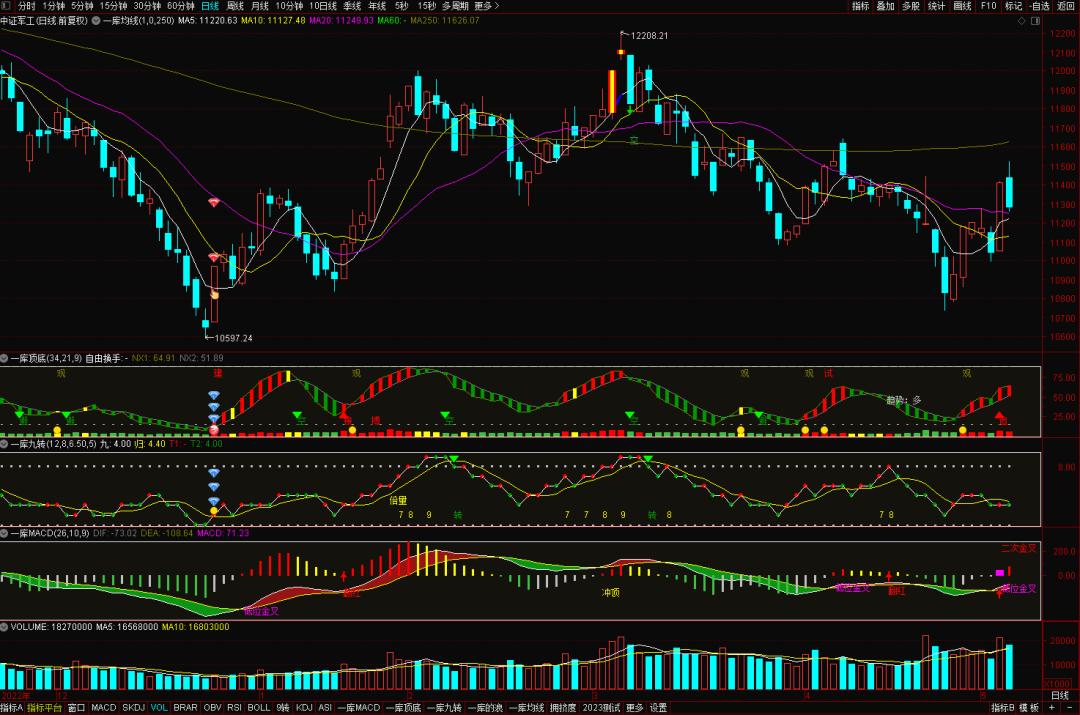Click the 中证军工 (日线 前复权) title label

(x=44, y=21)
